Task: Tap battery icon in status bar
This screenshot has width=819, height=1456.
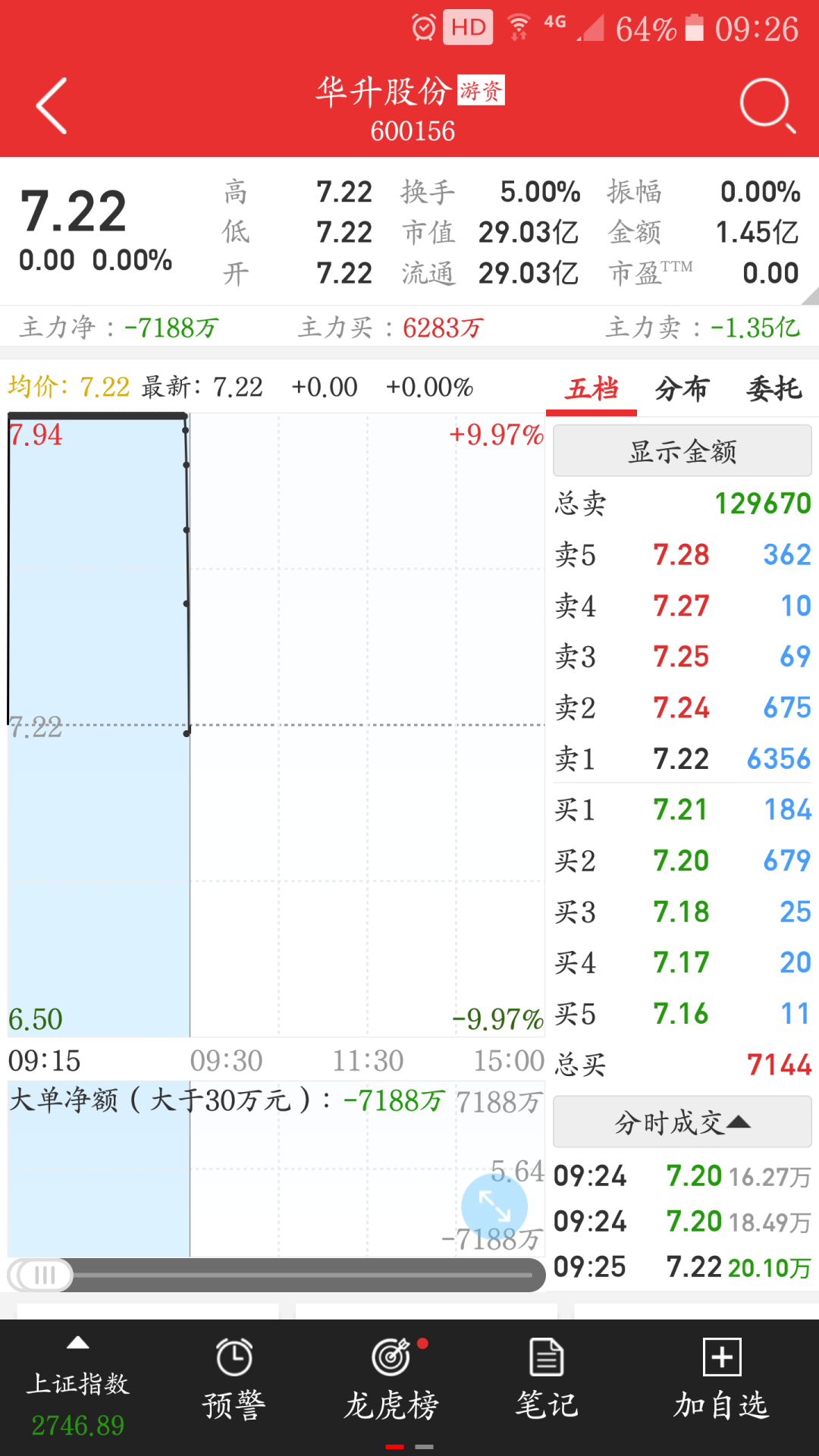Action: pyautogui.click(x=694, y=28)
